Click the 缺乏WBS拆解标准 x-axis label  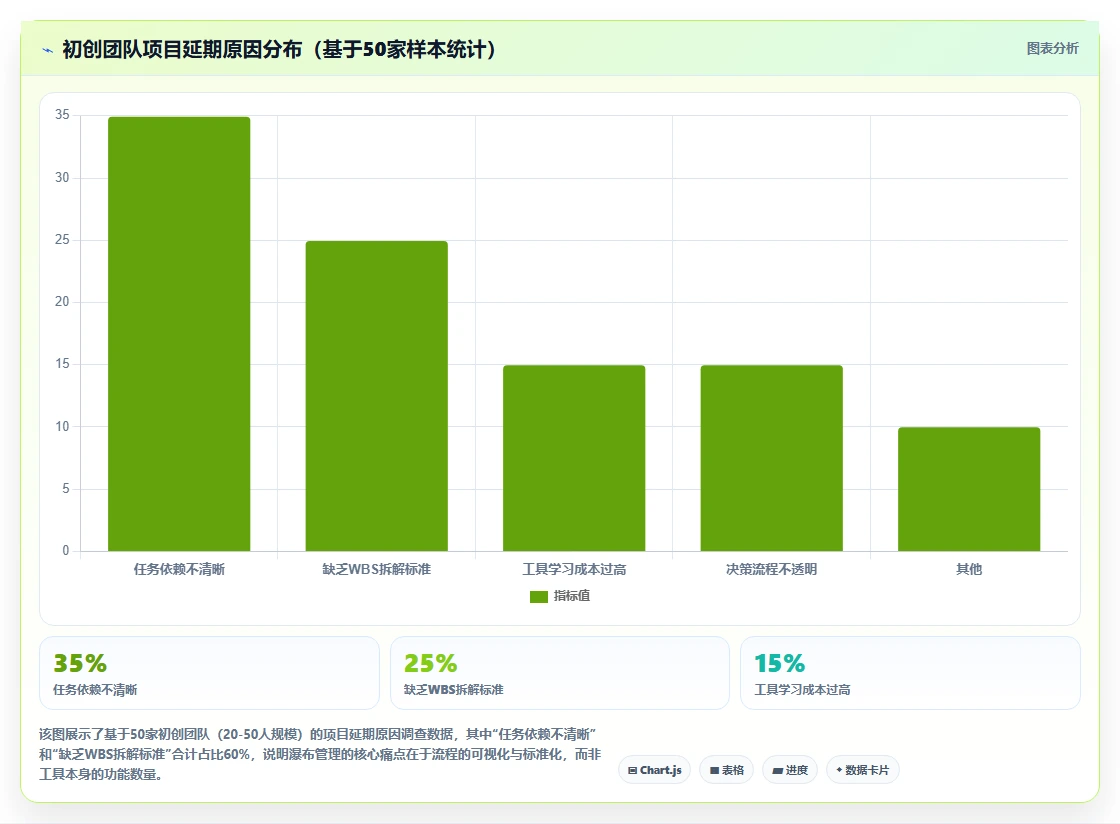[x=376, y=569]
